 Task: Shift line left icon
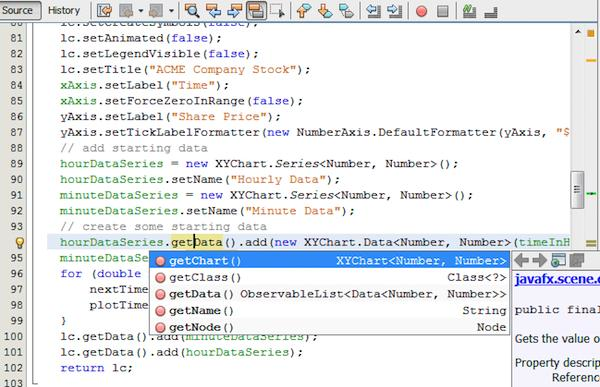pyautogui.click(x=373, y=10)
